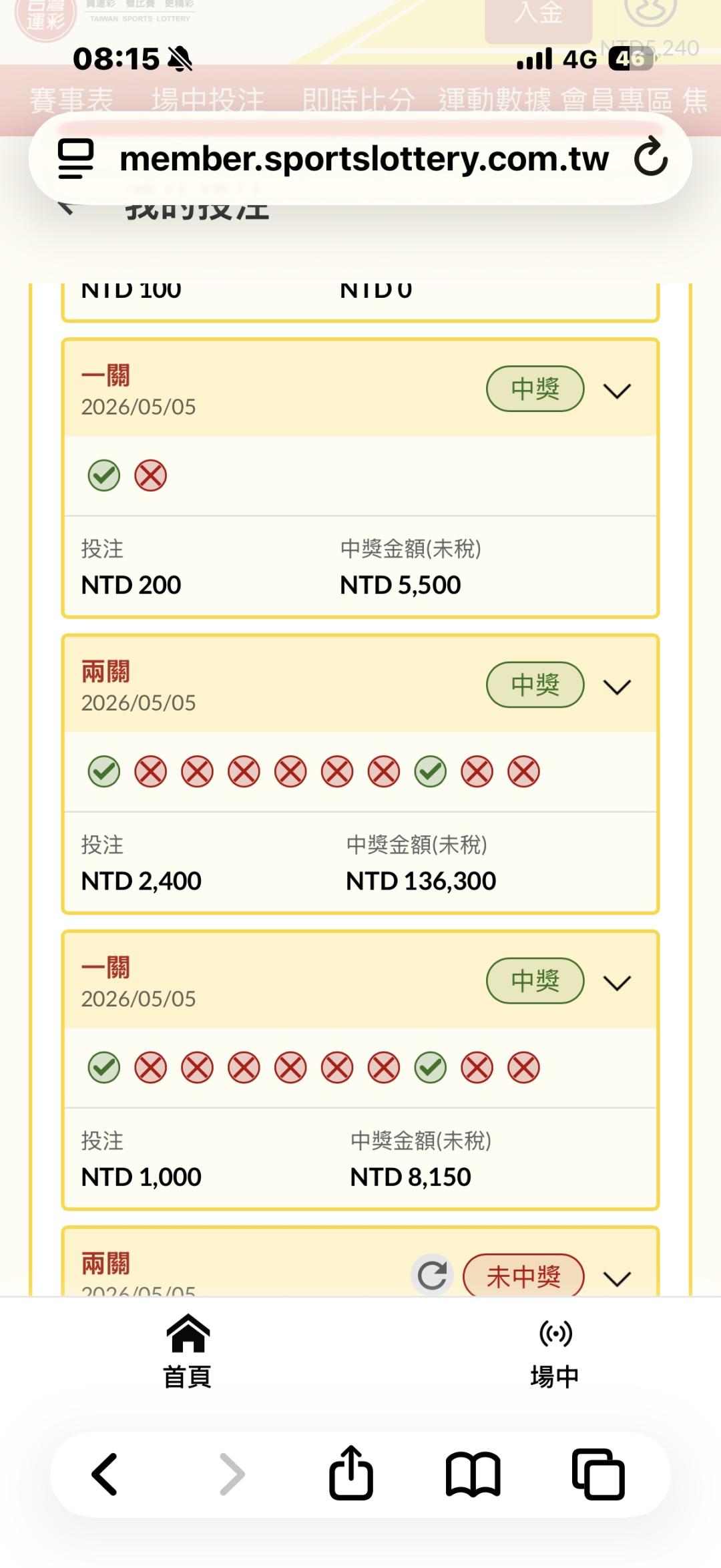Open Safari bookmarks book icon

point(473,1475)
